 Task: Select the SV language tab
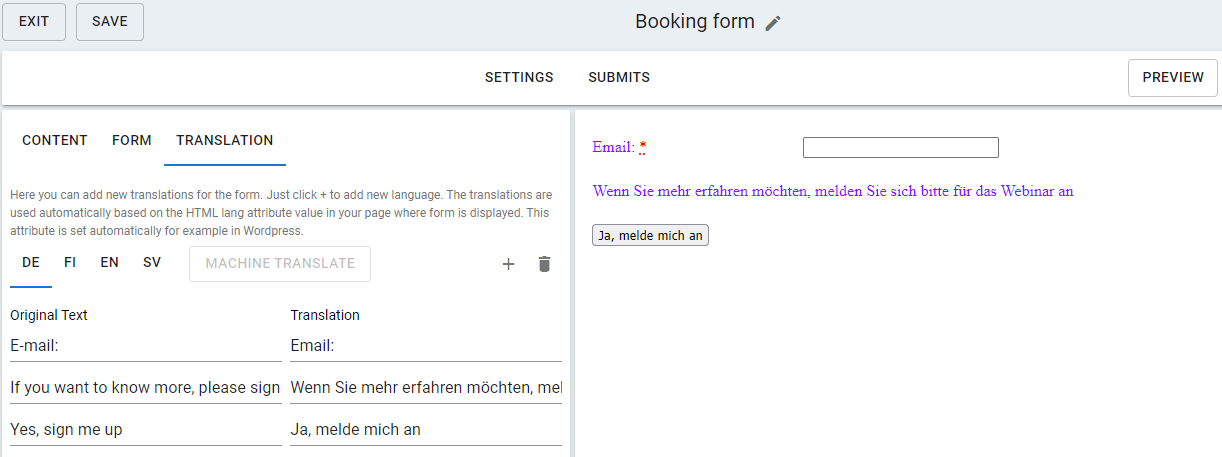point(152,263)
